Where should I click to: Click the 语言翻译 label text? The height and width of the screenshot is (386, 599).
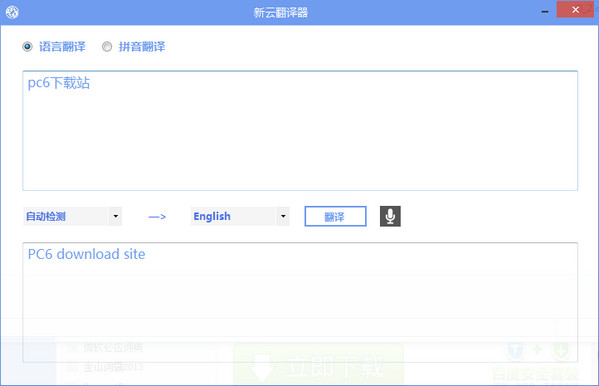(x=62, y=47)
